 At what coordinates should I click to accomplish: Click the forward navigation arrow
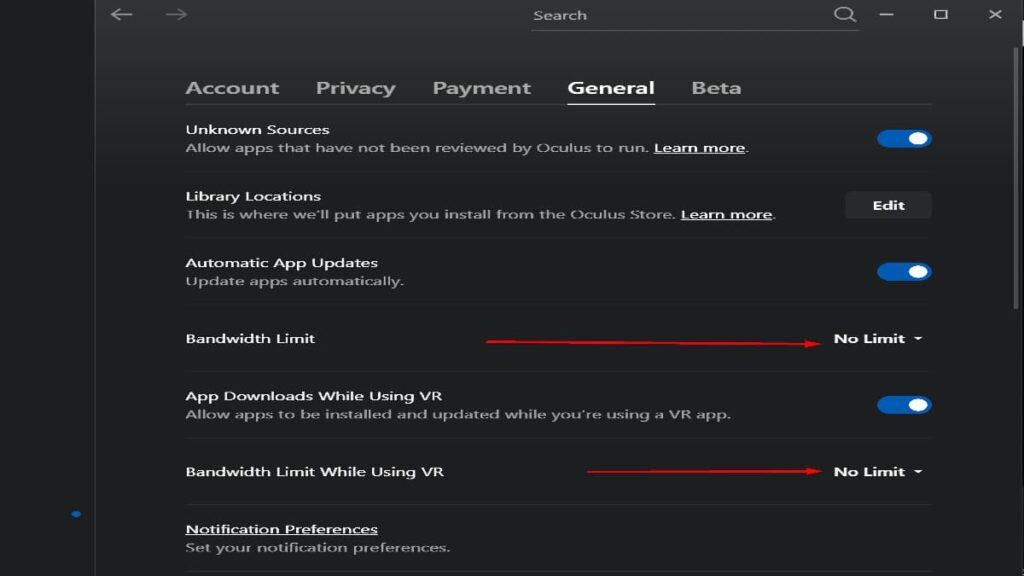click(x=178, y=15)
